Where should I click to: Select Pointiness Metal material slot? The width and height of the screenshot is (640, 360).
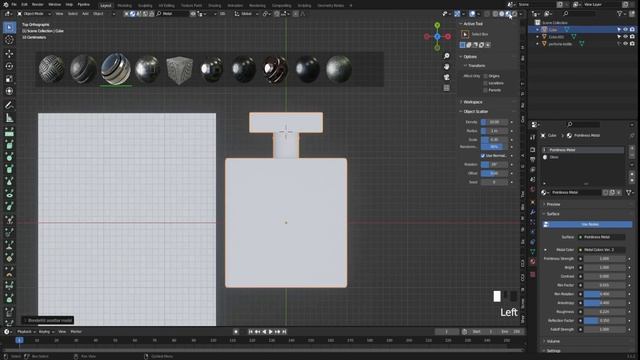[x=583, y=150]
